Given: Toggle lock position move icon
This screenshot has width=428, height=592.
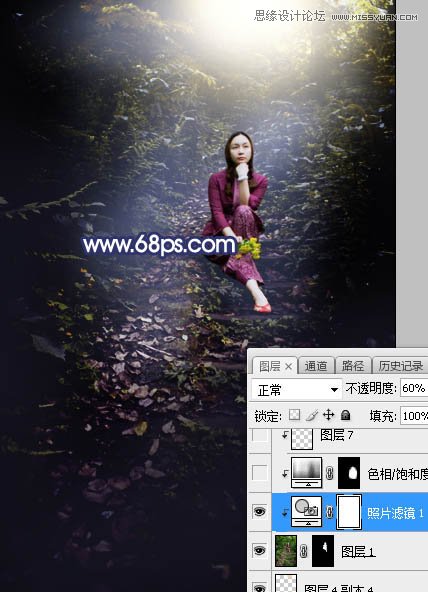Looking at the screenshot, I should (328, 415).
